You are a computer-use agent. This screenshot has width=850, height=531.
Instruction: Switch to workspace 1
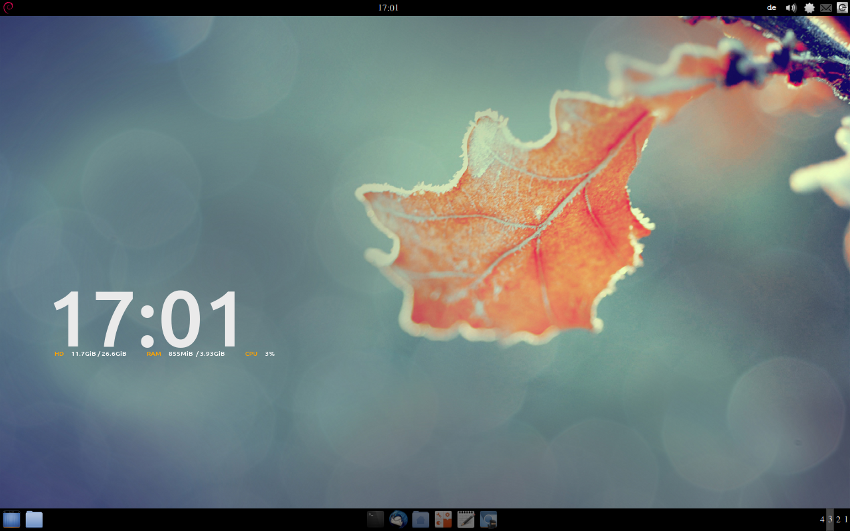tap(845, 519)
